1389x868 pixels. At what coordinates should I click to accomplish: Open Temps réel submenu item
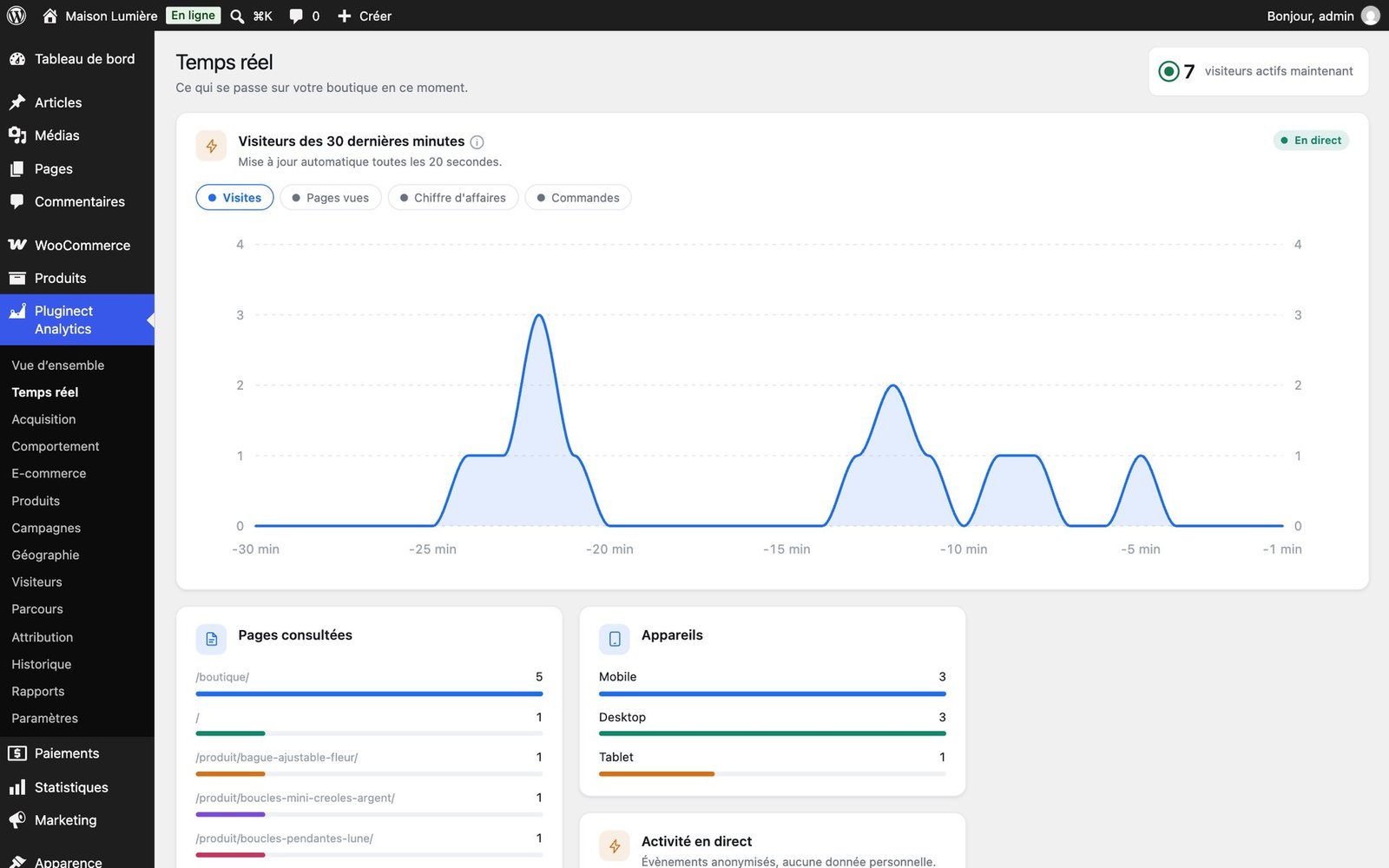click(45, 392)
